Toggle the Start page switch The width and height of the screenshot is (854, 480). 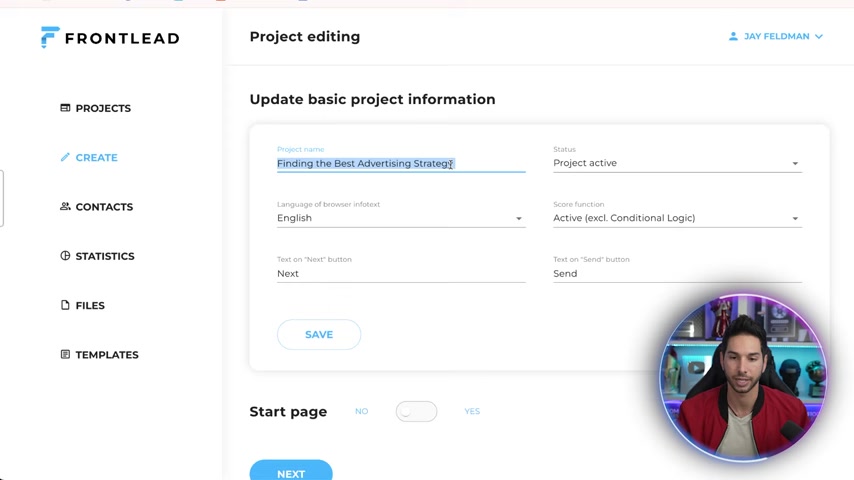pyautogui.click(x=416, y=411)
